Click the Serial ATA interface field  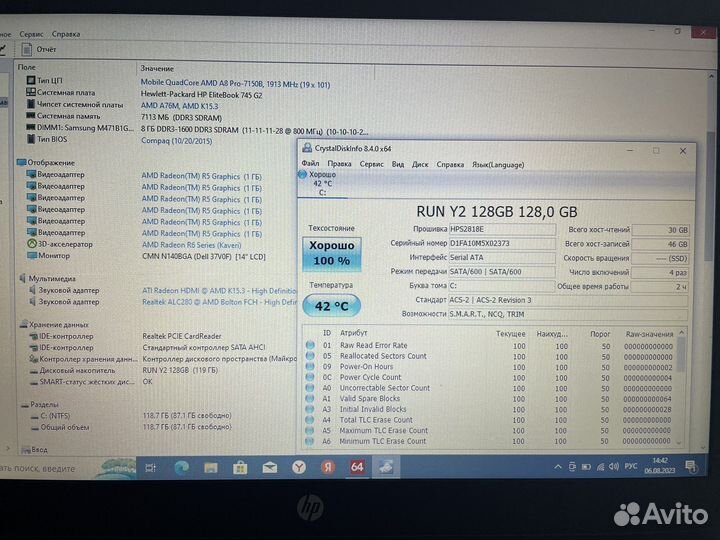pyautogui.click(x=502, y=257)
